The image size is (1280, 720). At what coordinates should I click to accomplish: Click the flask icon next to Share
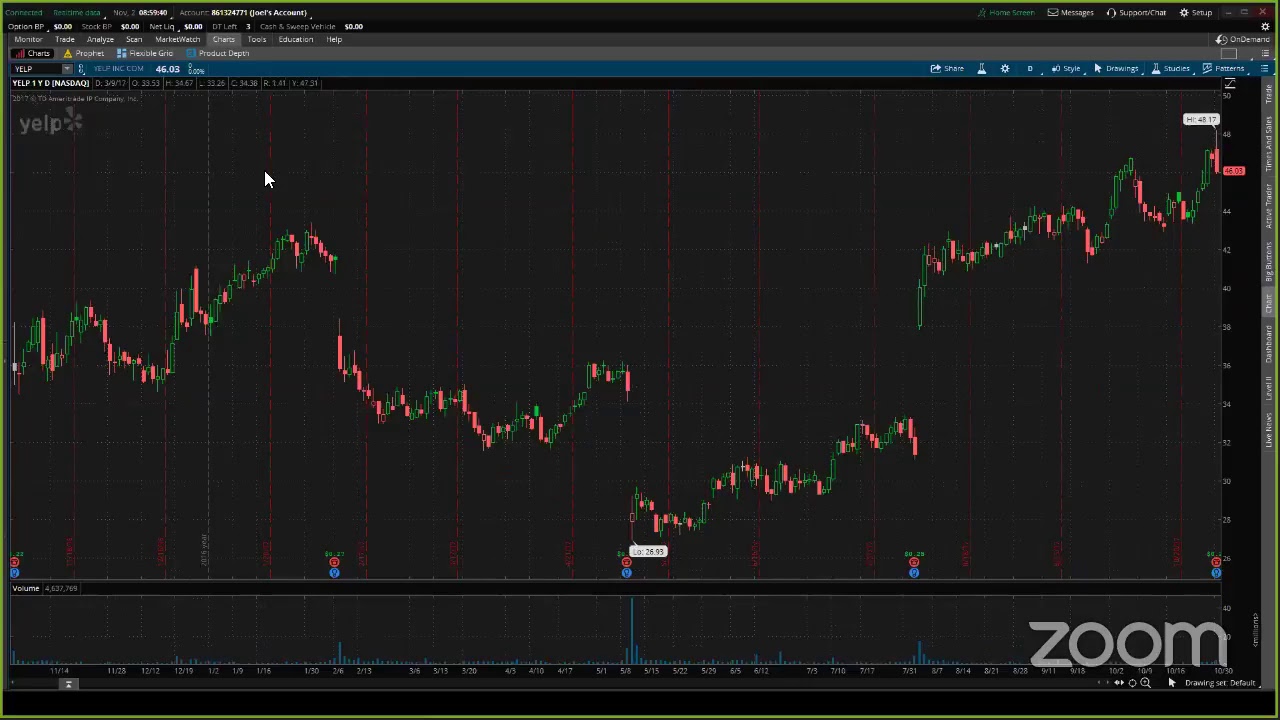981,69
